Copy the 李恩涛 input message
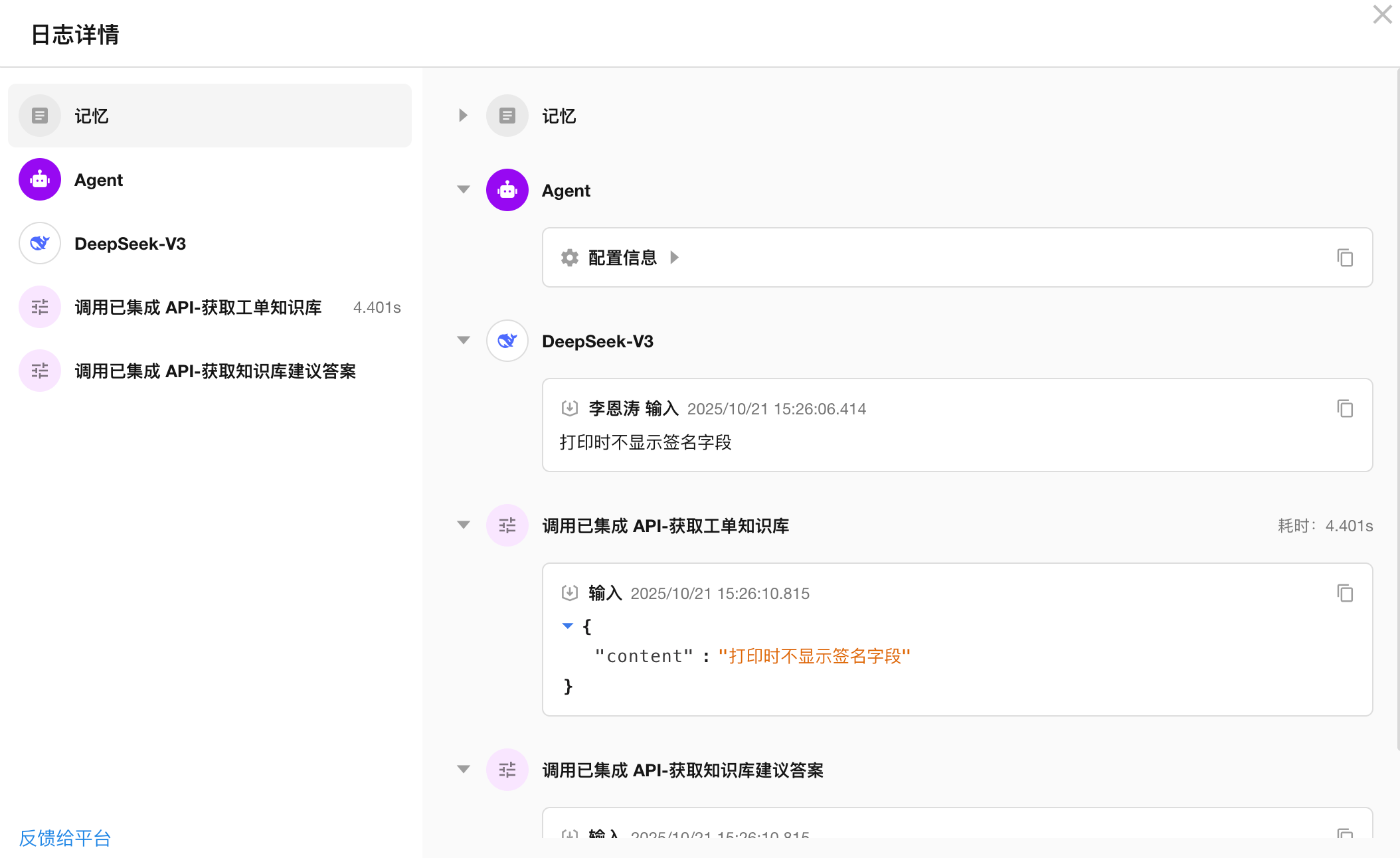This screenshot has height=858, width=1400. (x=1345, y=408)
